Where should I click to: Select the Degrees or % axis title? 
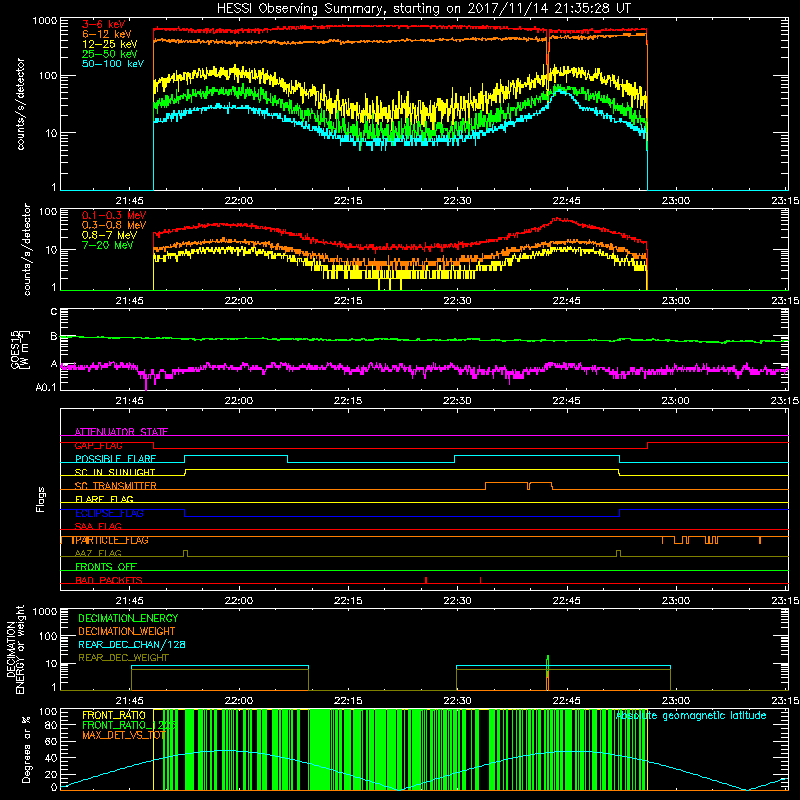pyautogui.click(x=26, y=749)
